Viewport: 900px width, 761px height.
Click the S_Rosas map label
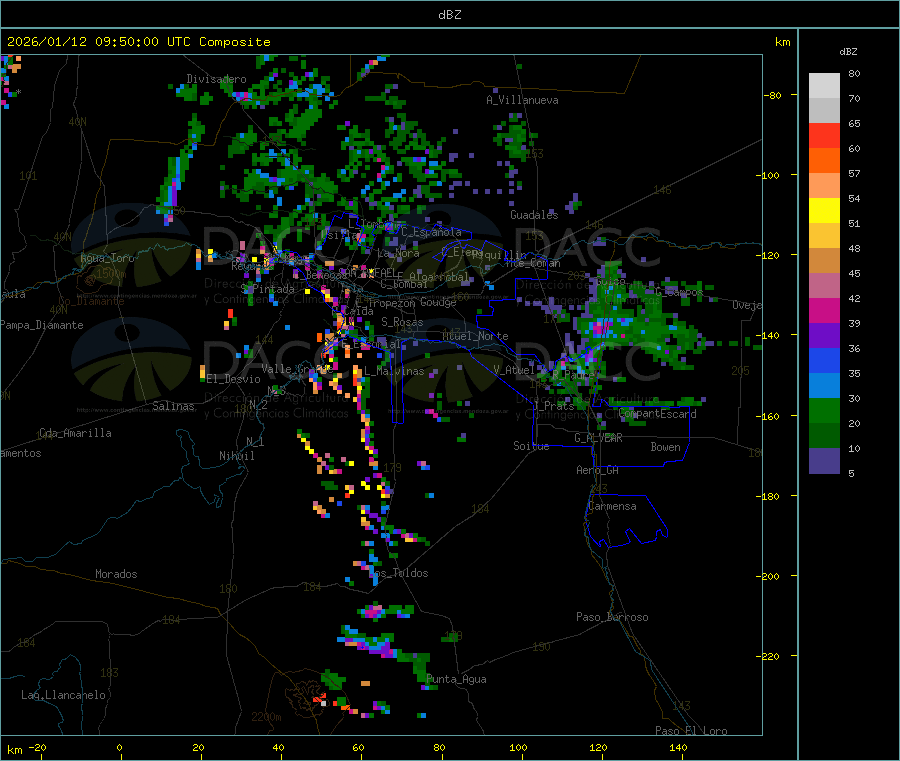click(402, 322)
